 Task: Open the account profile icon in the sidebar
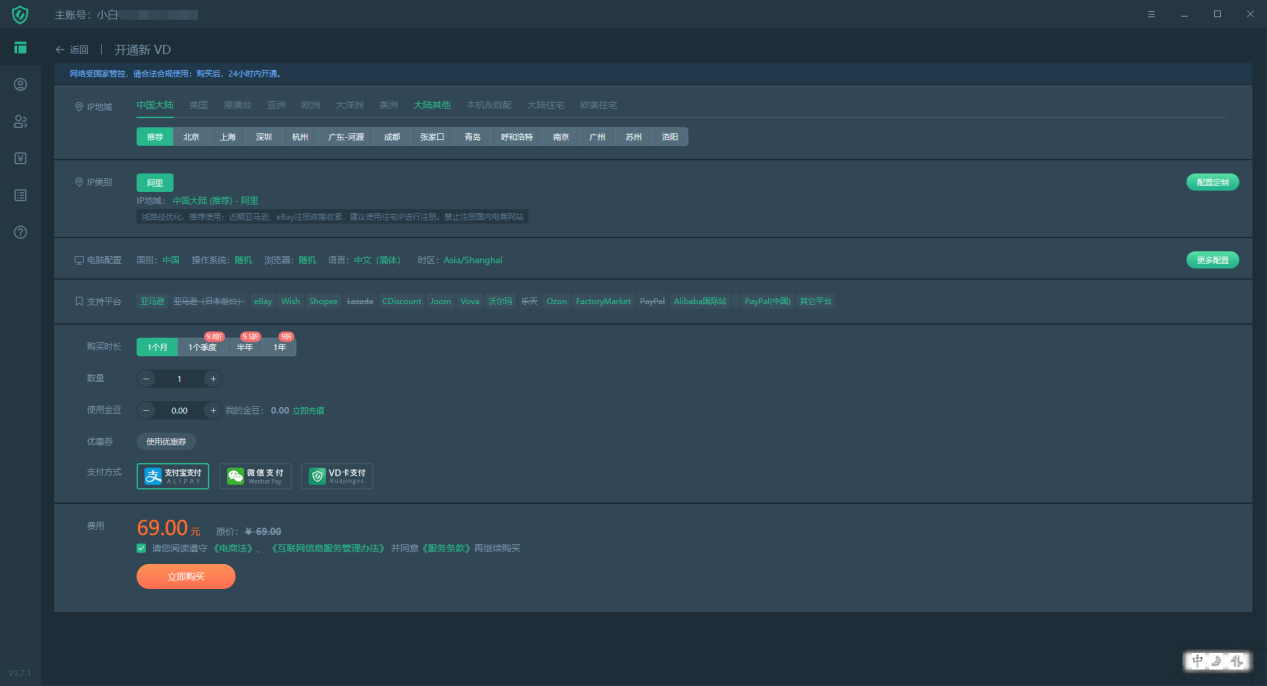point(20,85)
